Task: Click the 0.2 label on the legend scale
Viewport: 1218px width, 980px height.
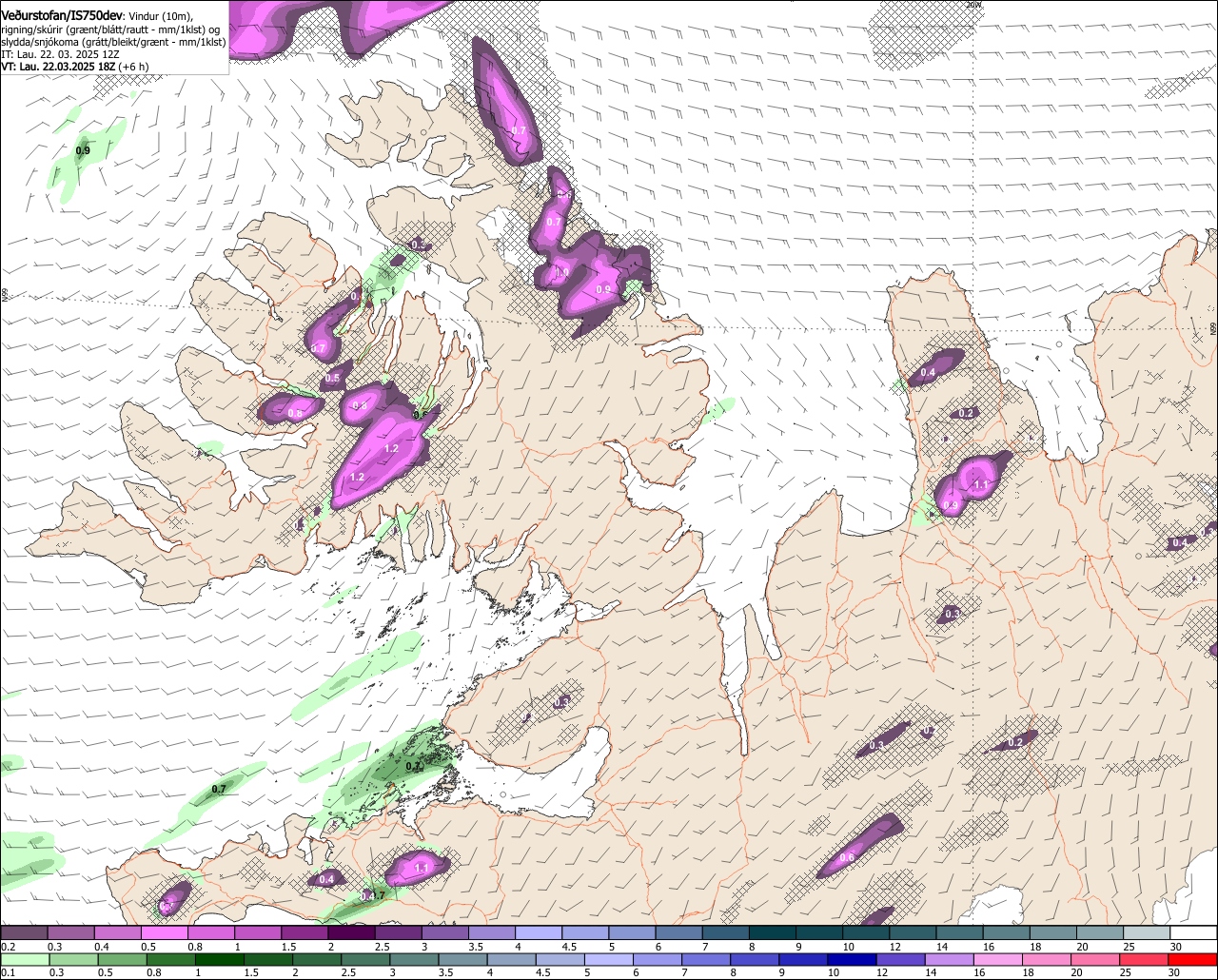Action: [x=8, y=947]
